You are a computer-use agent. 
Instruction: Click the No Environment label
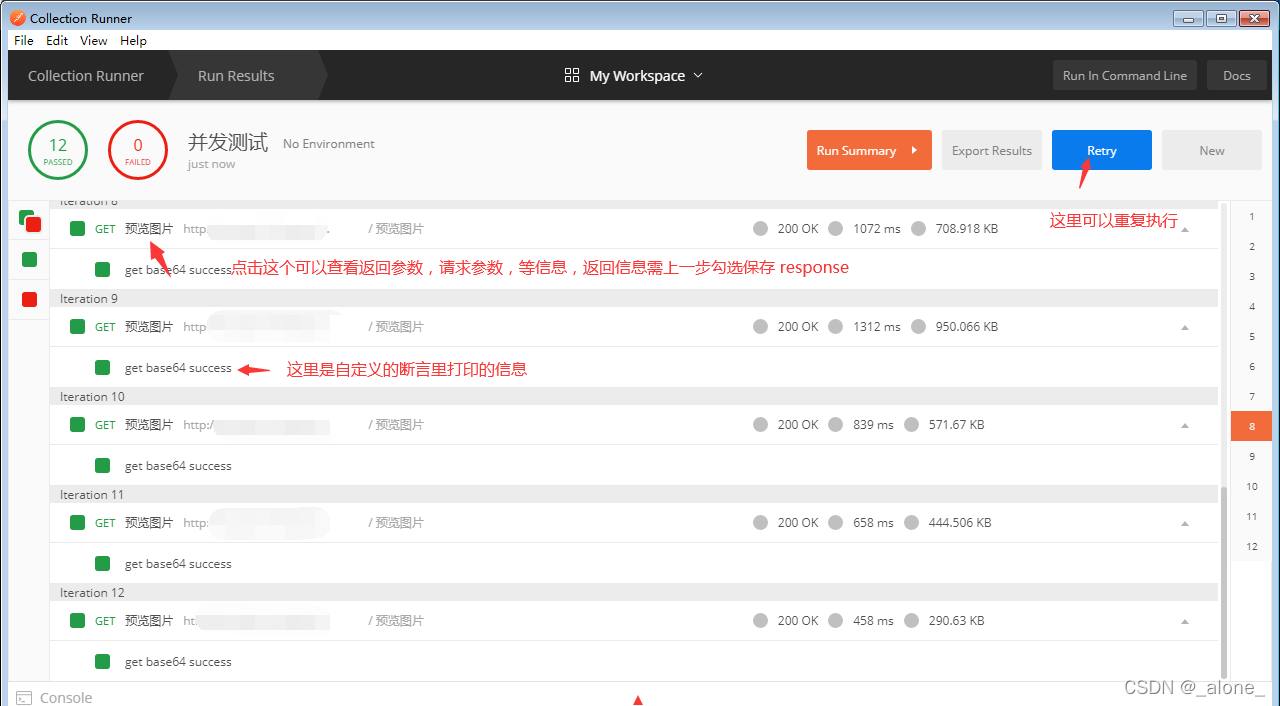[329, 144]
